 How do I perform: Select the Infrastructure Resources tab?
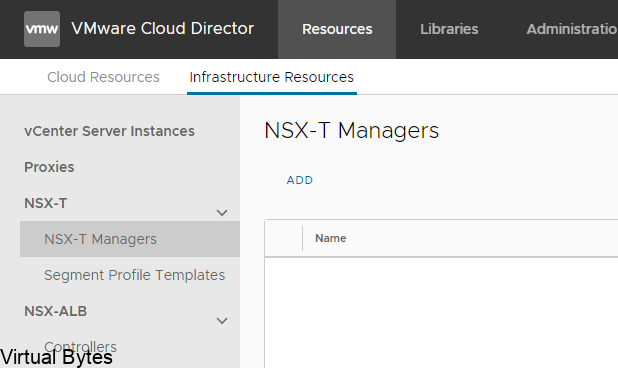[272, 77]
